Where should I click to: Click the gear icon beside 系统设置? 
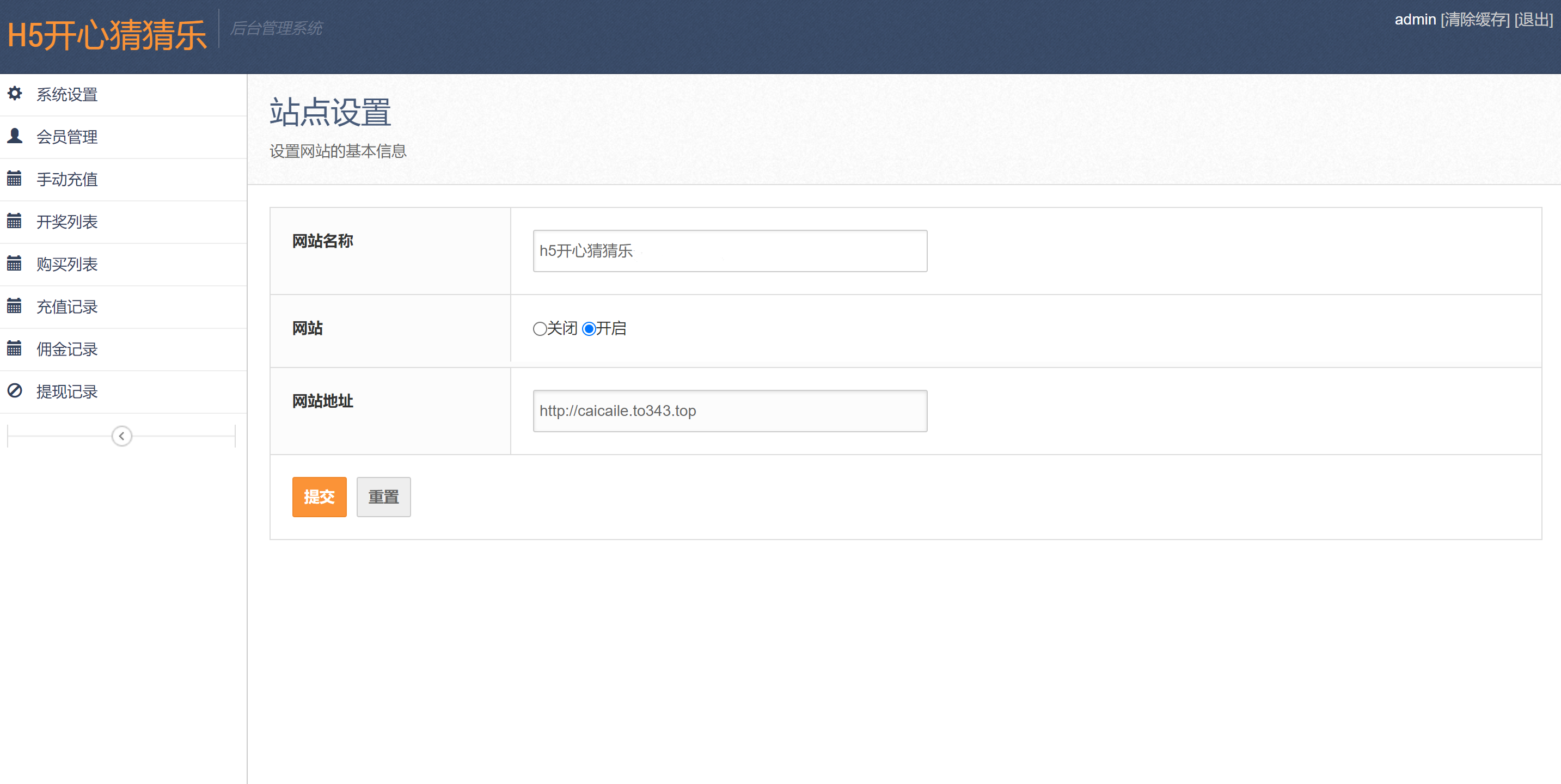pos(15,93)
